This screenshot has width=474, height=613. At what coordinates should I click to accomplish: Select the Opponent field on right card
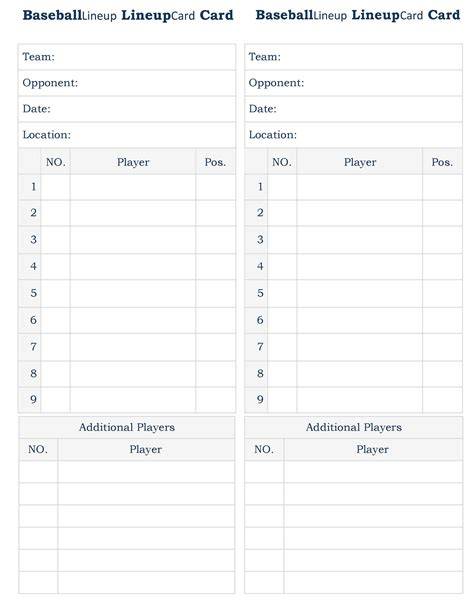coord(354,83)
